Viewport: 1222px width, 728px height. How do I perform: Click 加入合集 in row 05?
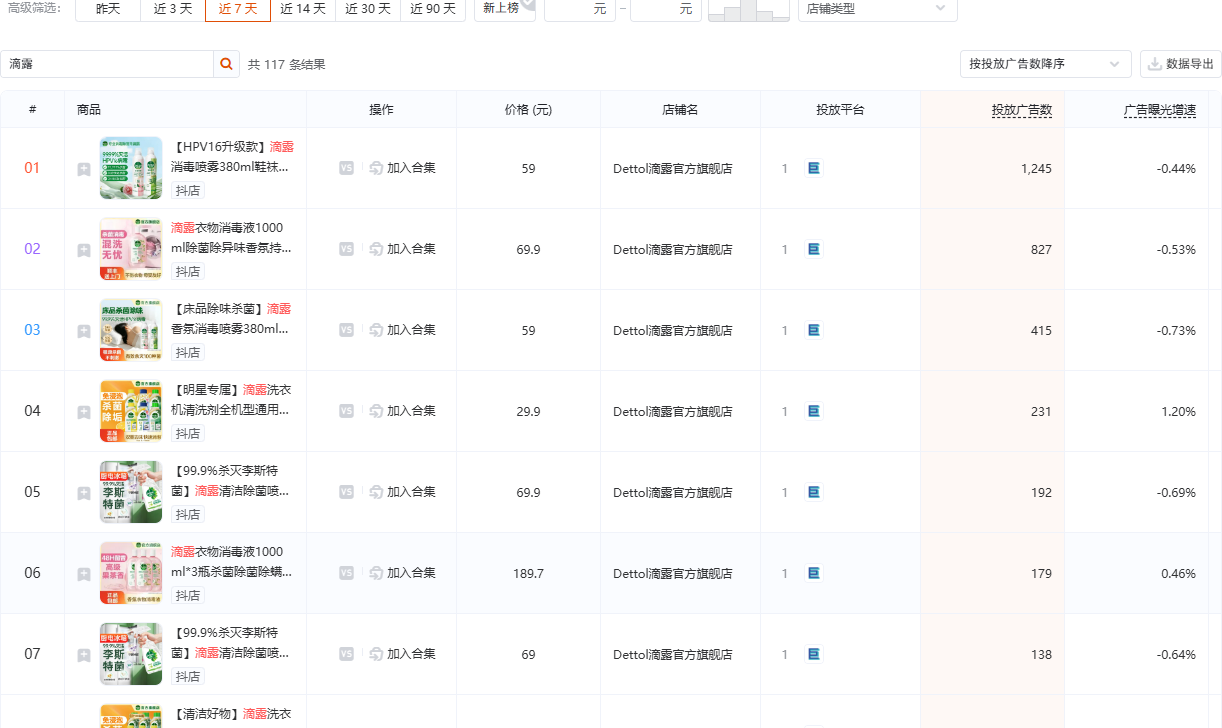(403, 492)
